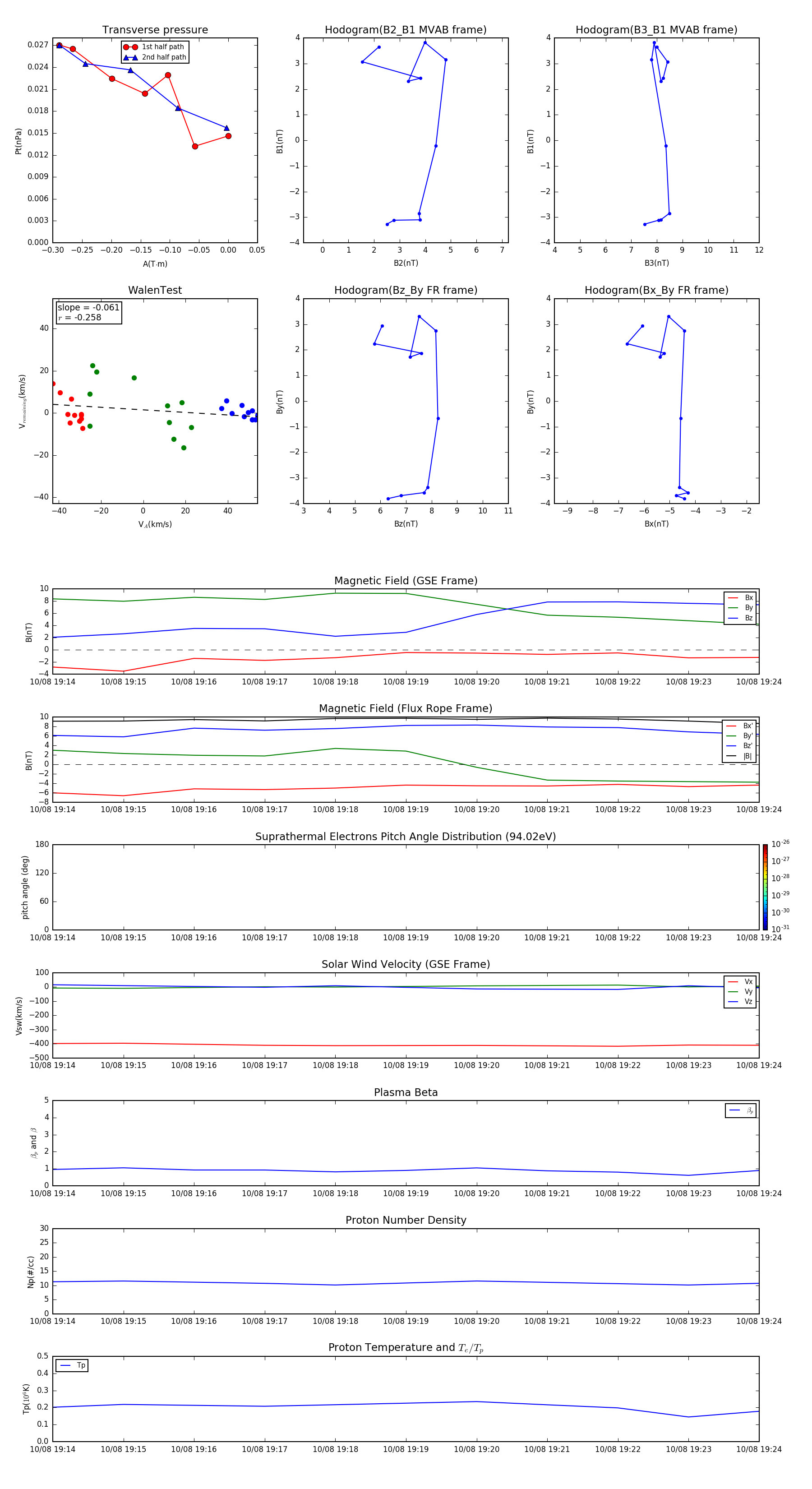Click the "Magnetic Field (Flux Rope Frame)" title

point(406,708)
